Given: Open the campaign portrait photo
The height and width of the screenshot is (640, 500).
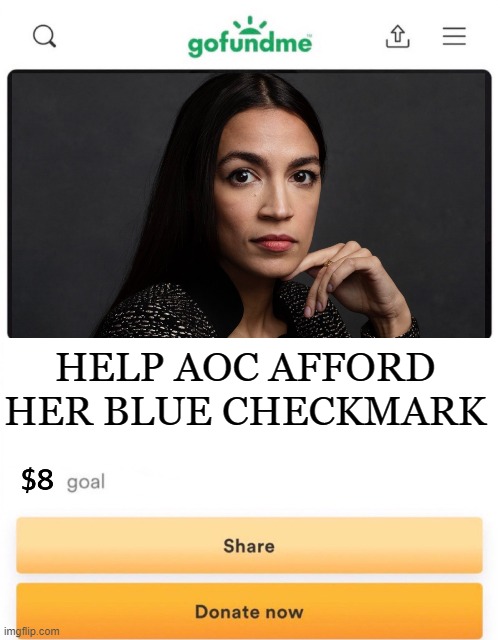Looking at the screenshot, I should point(249,204).
